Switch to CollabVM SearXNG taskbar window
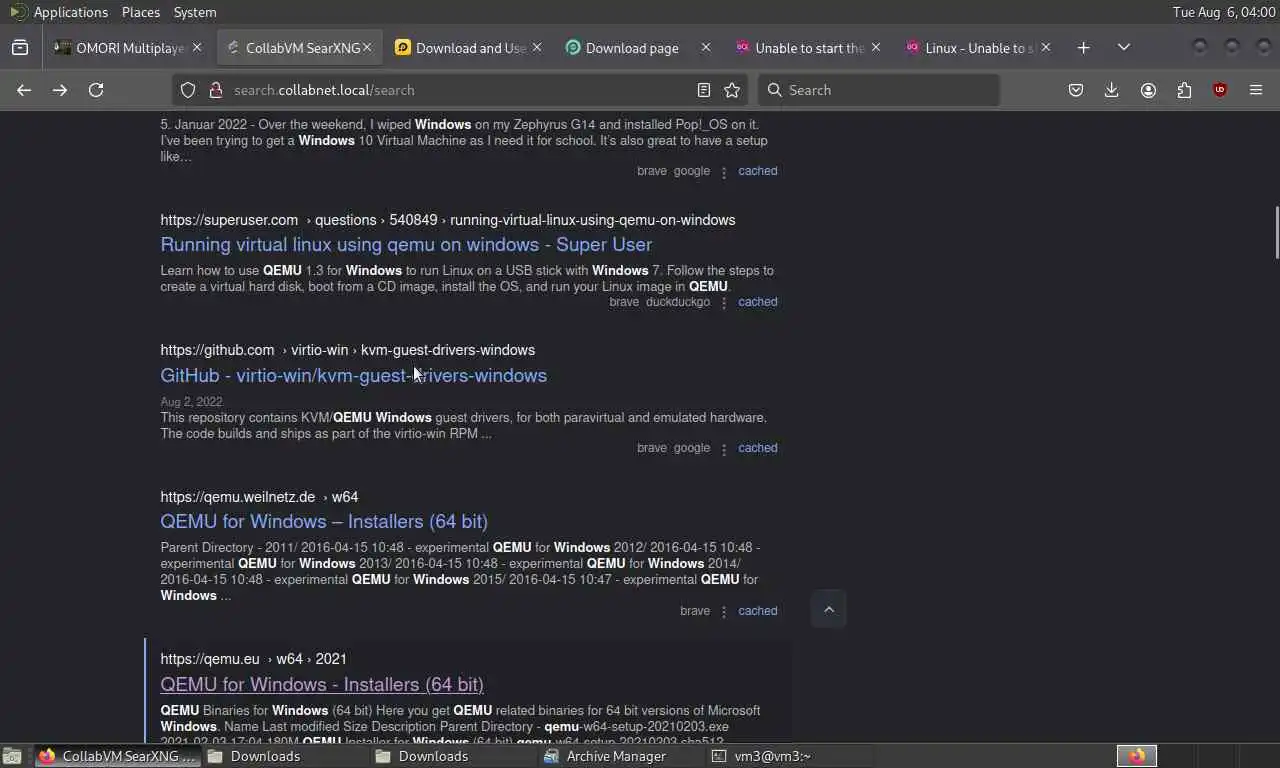This screenshot has height=768, width=1280. tap(118, 756)
